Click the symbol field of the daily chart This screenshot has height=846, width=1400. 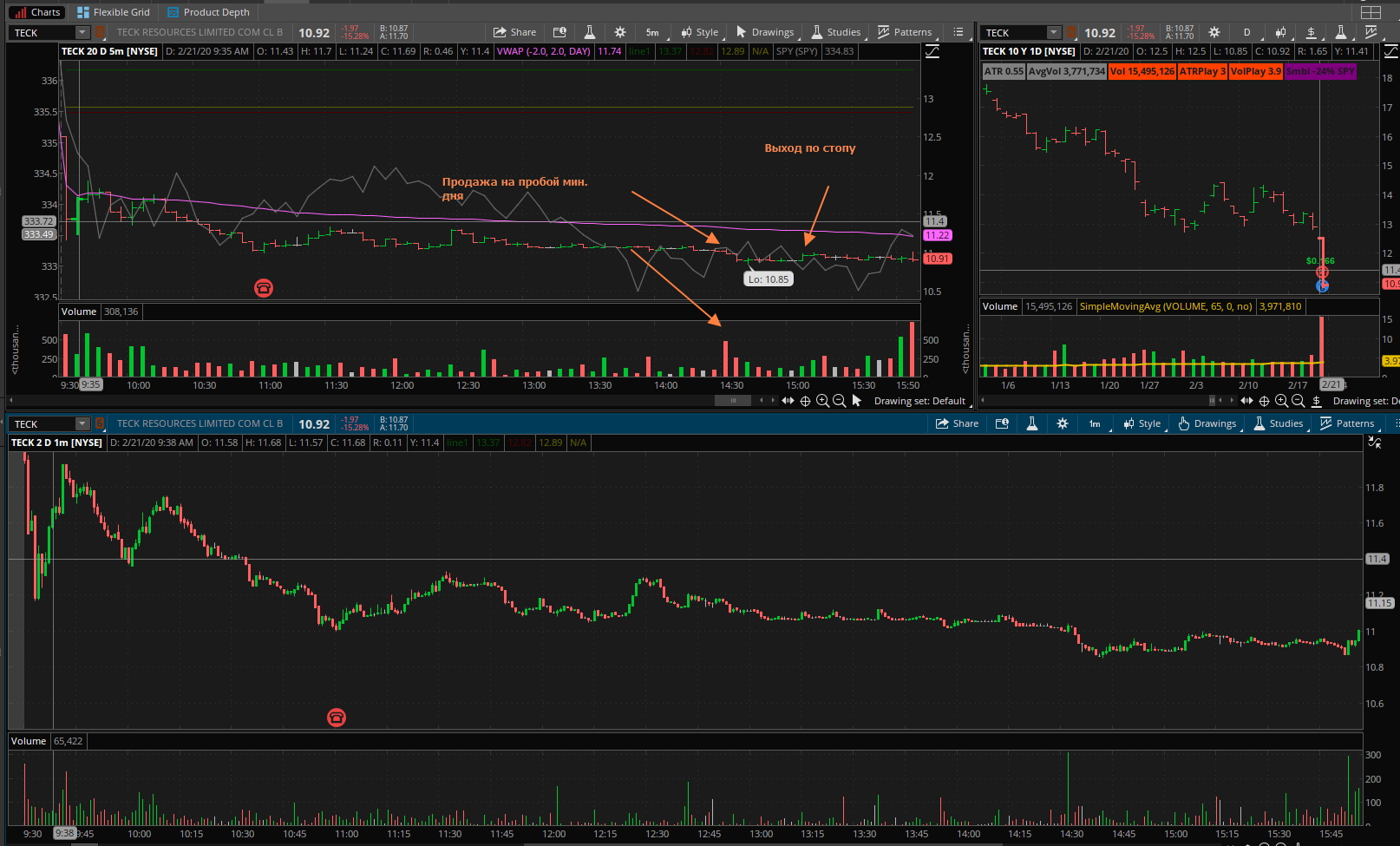pos(1014,33)
